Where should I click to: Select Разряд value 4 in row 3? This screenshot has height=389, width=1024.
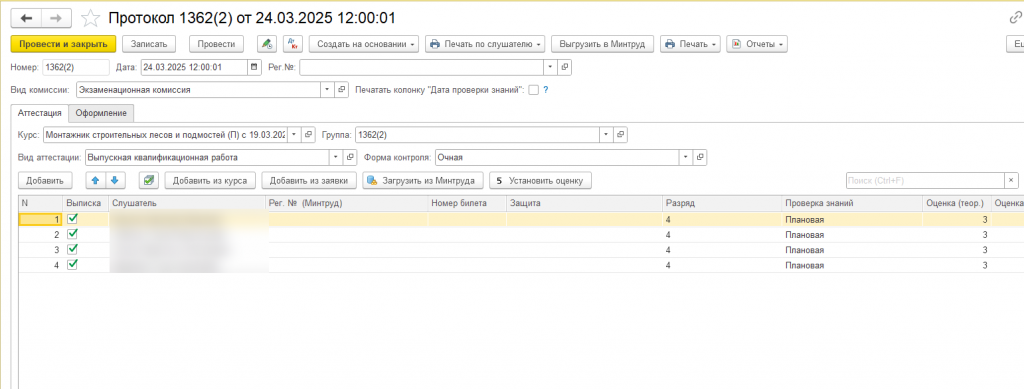coord(722,249)
